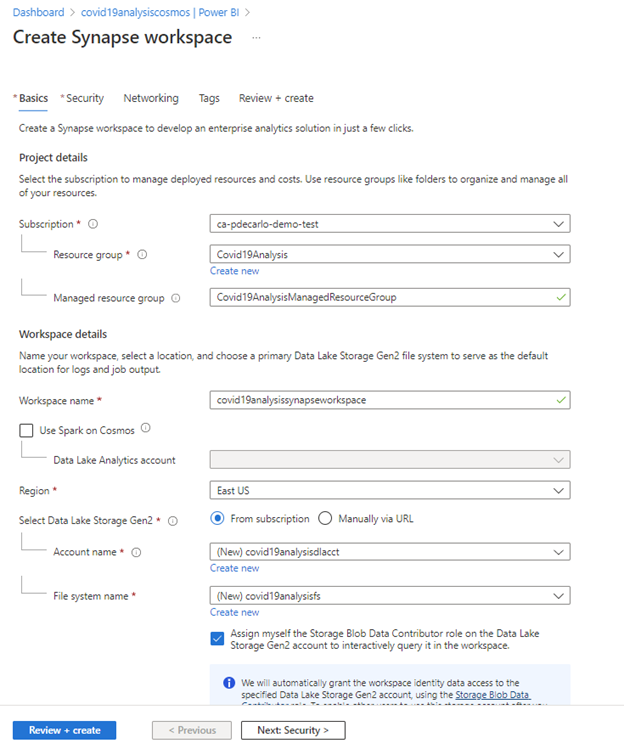Open the Subscription dropdown
The image size is (624, 749).
point(390,224)
